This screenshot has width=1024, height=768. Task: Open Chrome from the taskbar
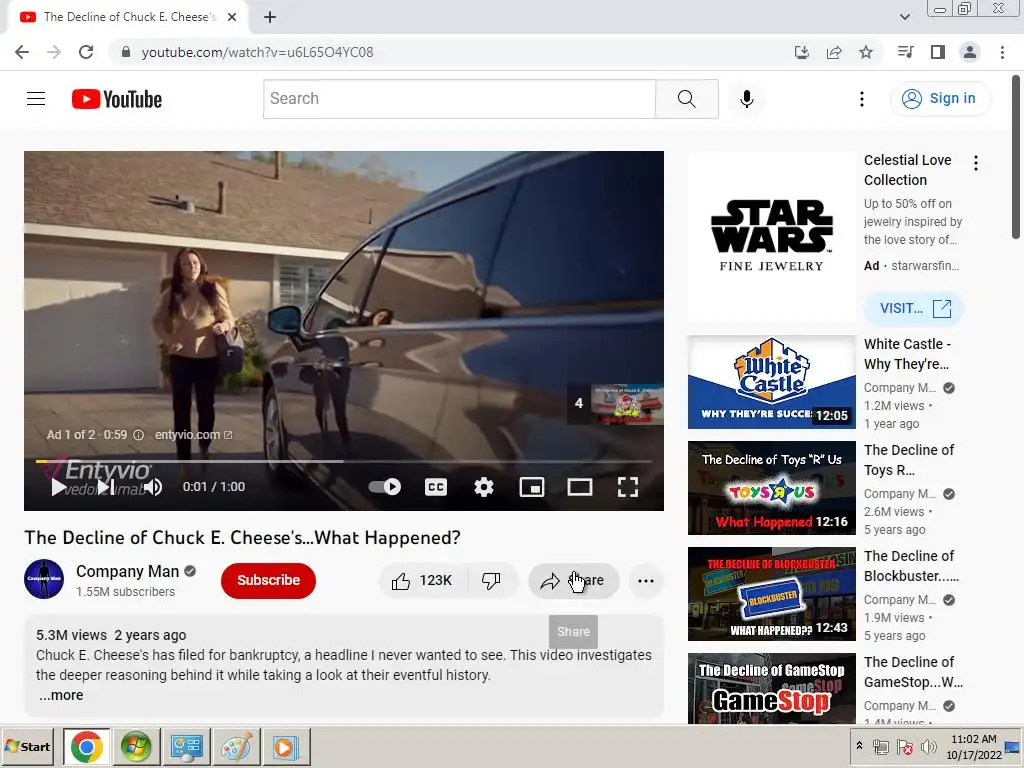point(87,746)
